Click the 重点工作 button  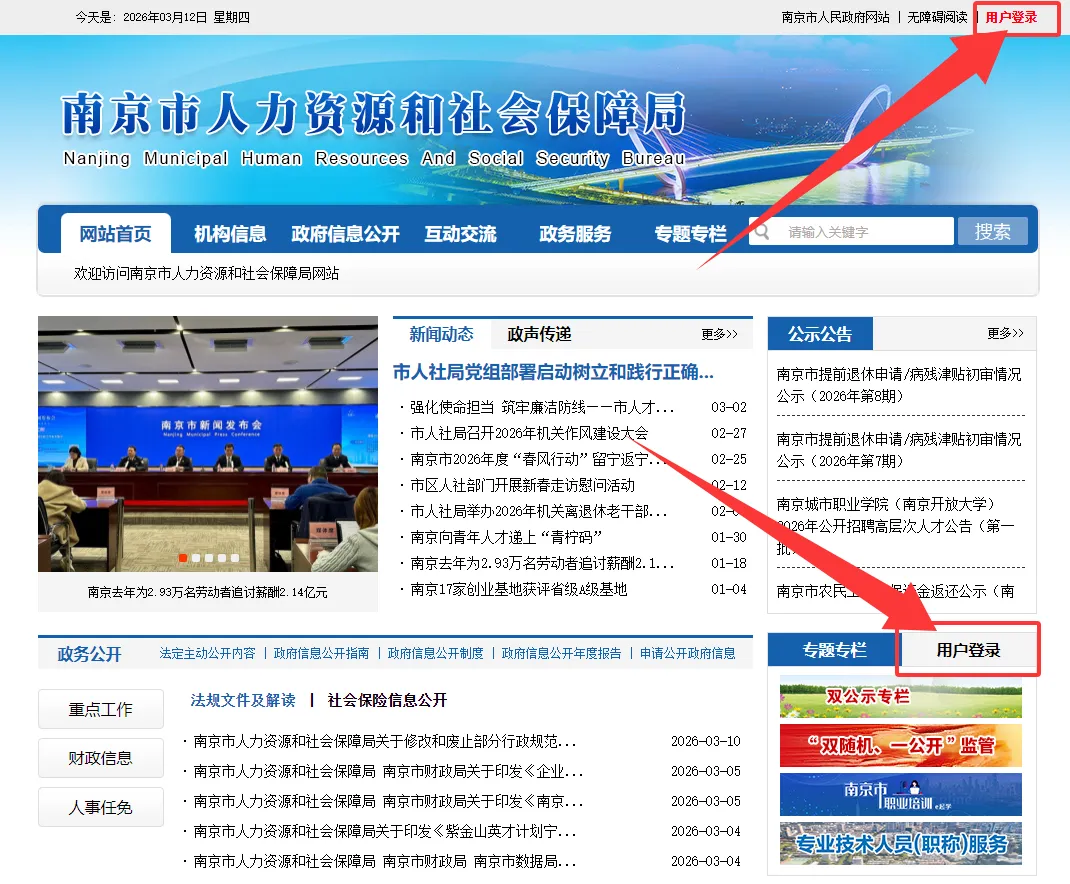point(101,709)
